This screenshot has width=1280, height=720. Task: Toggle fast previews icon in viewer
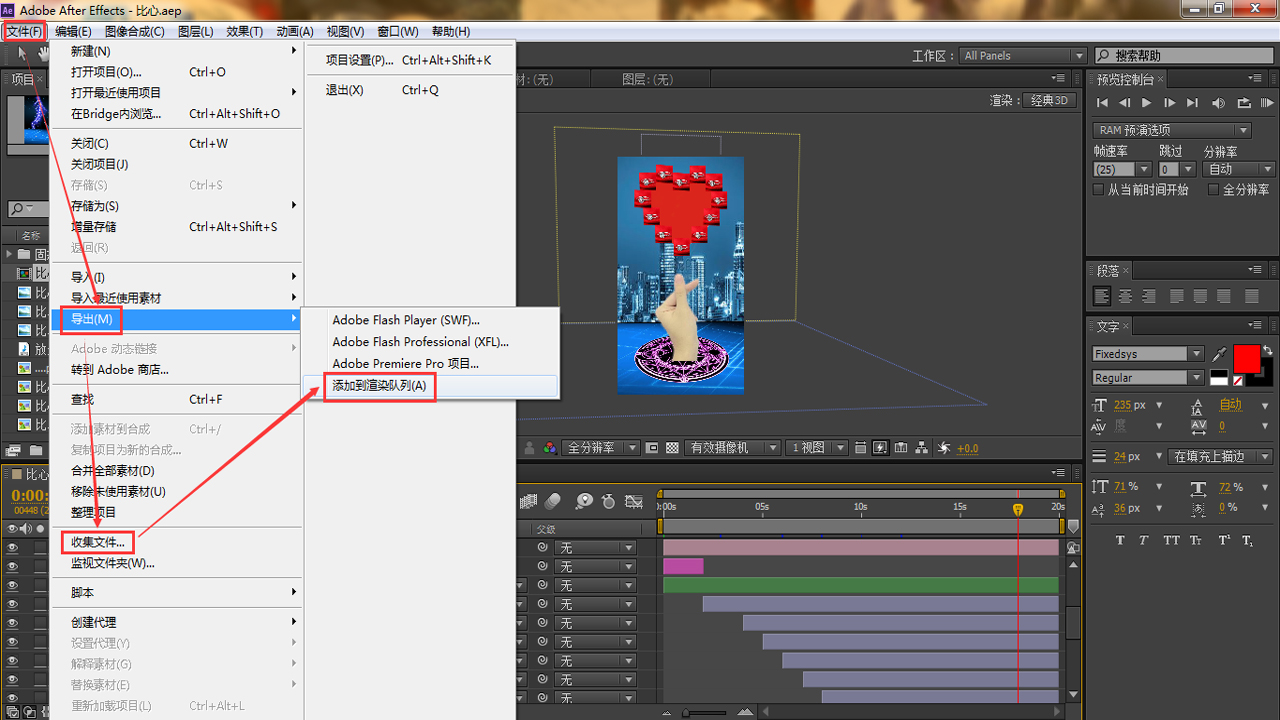point(881,448)
